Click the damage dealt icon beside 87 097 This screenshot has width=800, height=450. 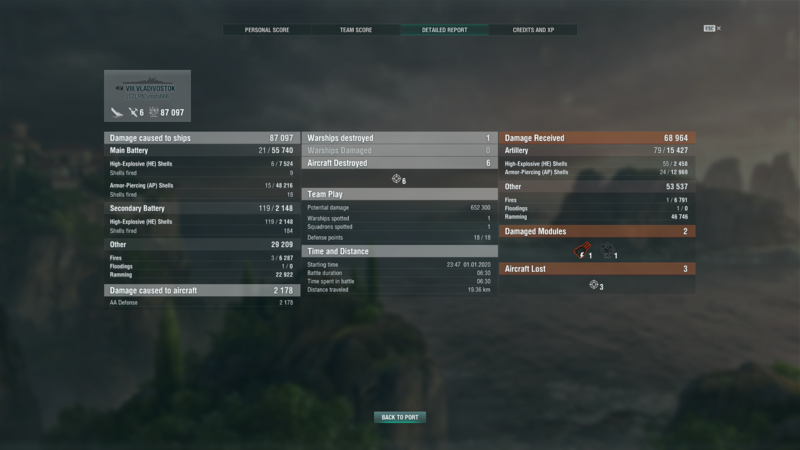click(153, 112)
